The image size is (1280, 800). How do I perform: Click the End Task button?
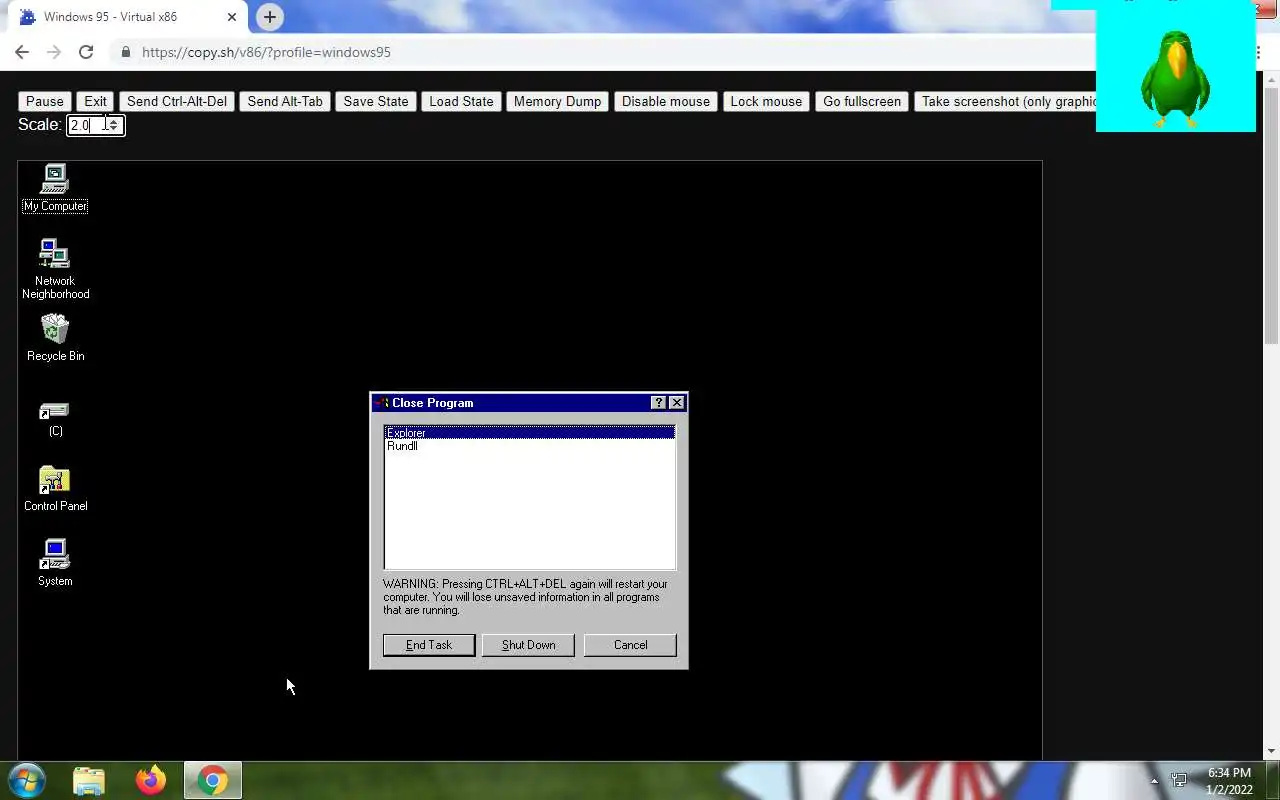tap(429, 645)
